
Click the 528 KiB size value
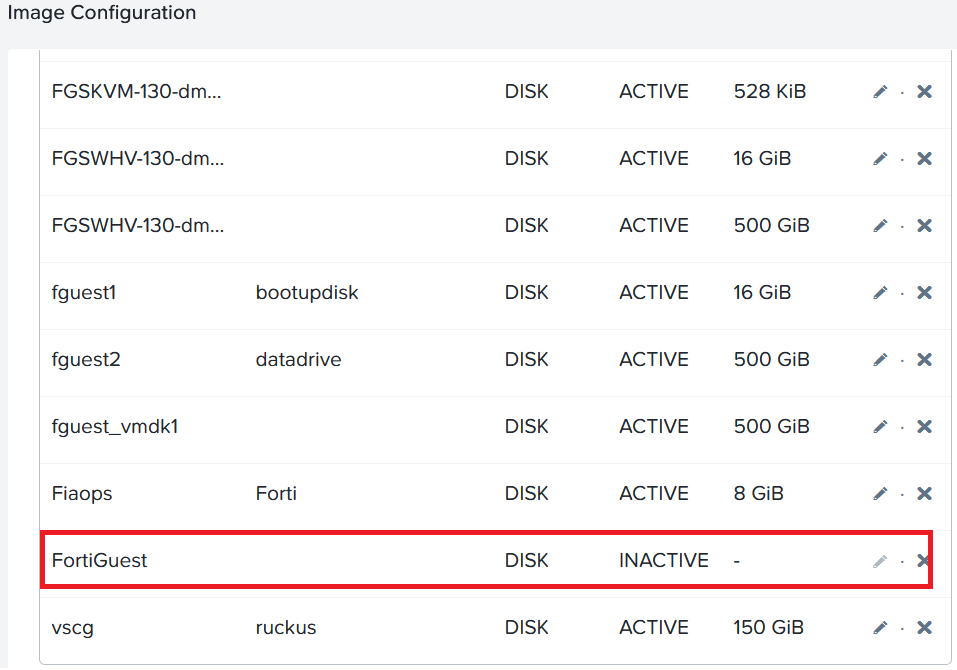[x=768, y=91]
